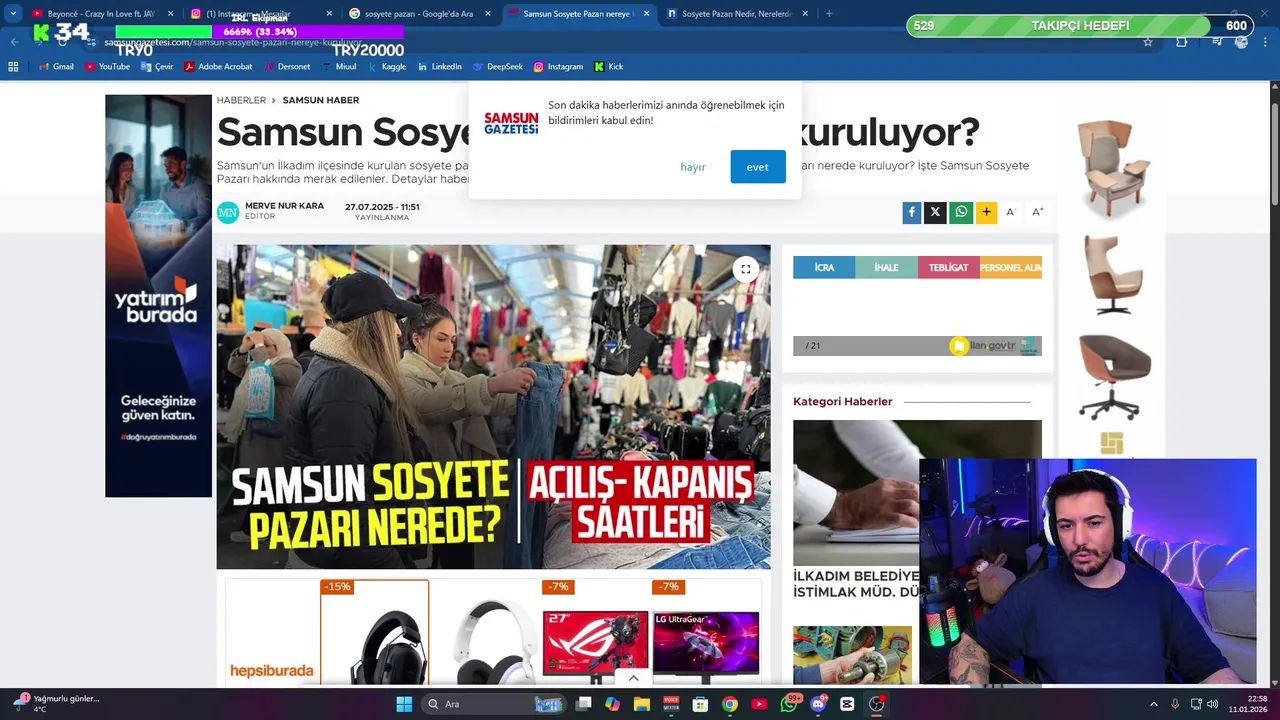Open OBS Studio taskbar icon
The image size is (1280, 720).
877,704
